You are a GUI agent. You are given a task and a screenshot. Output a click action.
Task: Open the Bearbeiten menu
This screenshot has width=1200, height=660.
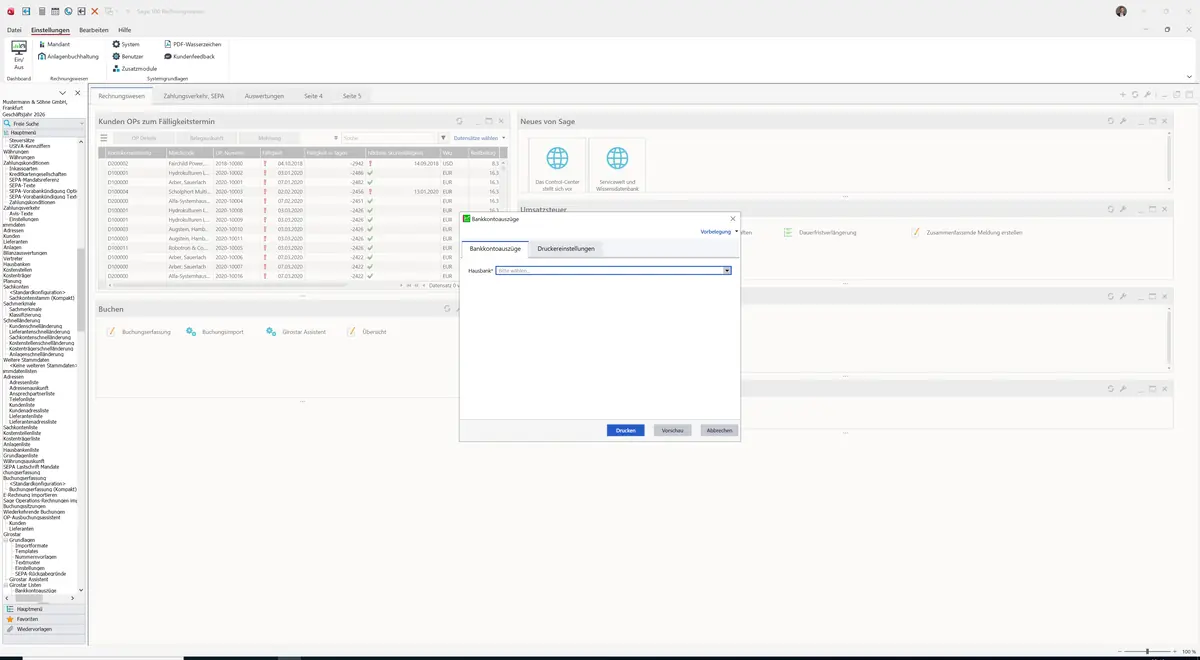93,30
